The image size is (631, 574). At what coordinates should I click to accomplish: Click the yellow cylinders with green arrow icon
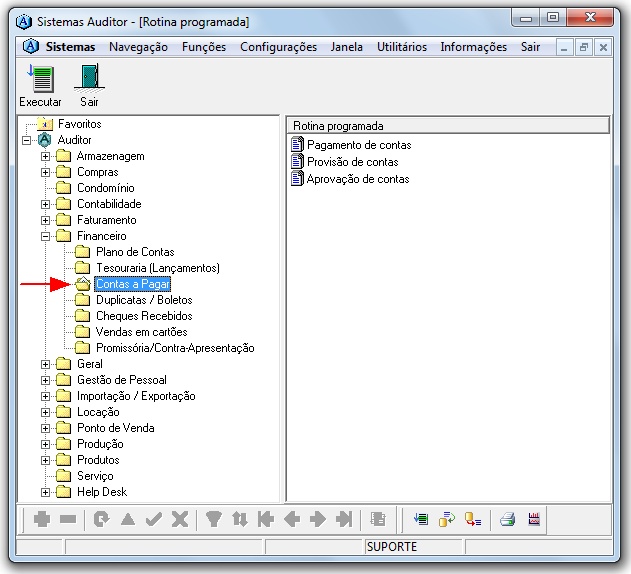click(447, 519)
